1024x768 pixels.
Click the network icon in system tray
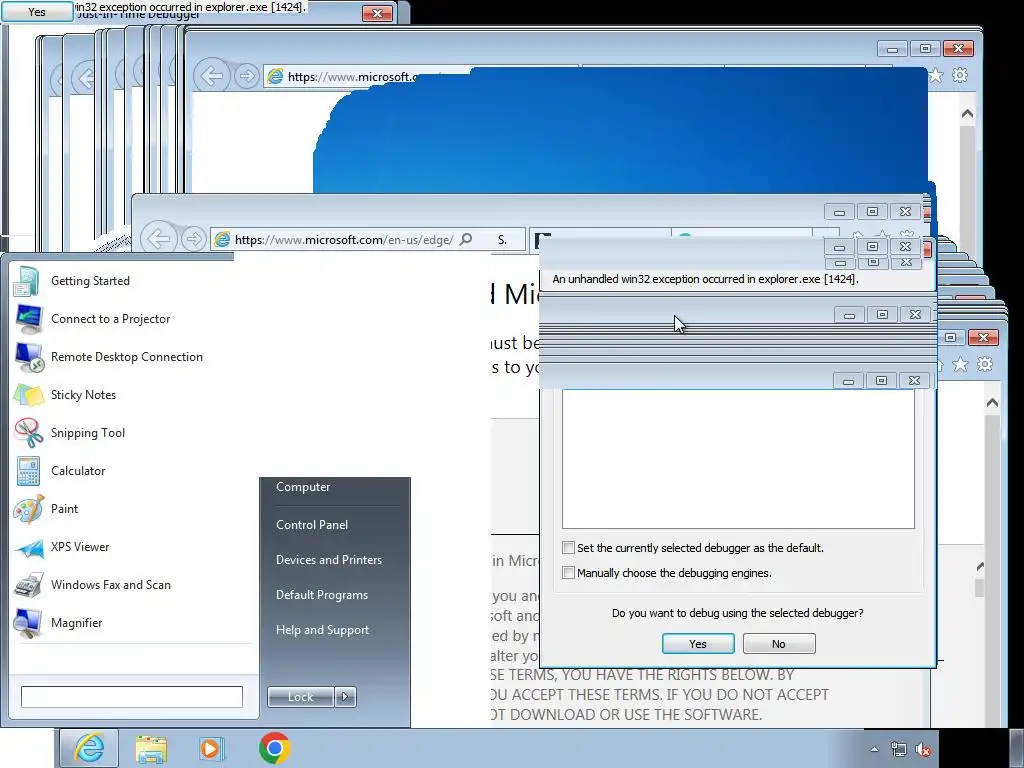[x=899, y=750]
